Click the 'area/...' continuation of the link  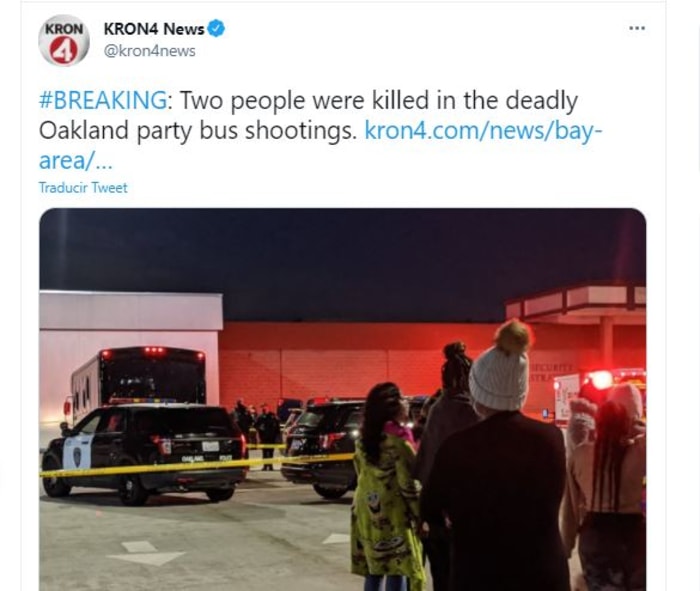tap(75, 160)
